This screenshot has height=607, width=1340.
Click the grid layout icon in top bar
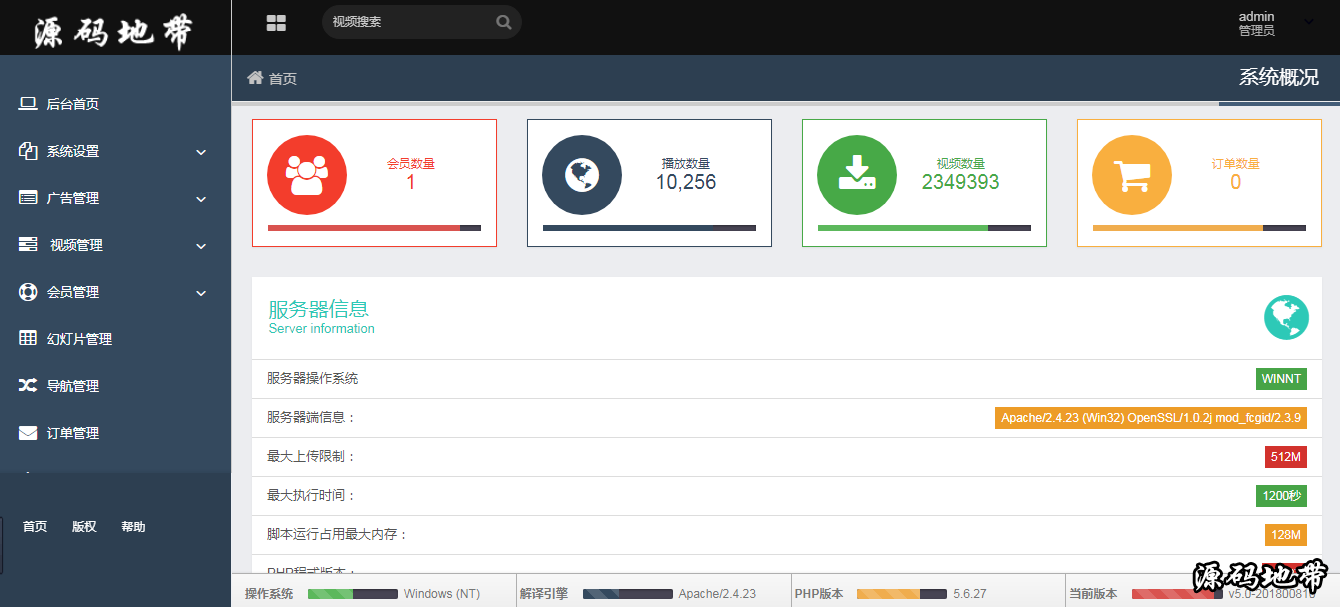[x=276, y=23]
